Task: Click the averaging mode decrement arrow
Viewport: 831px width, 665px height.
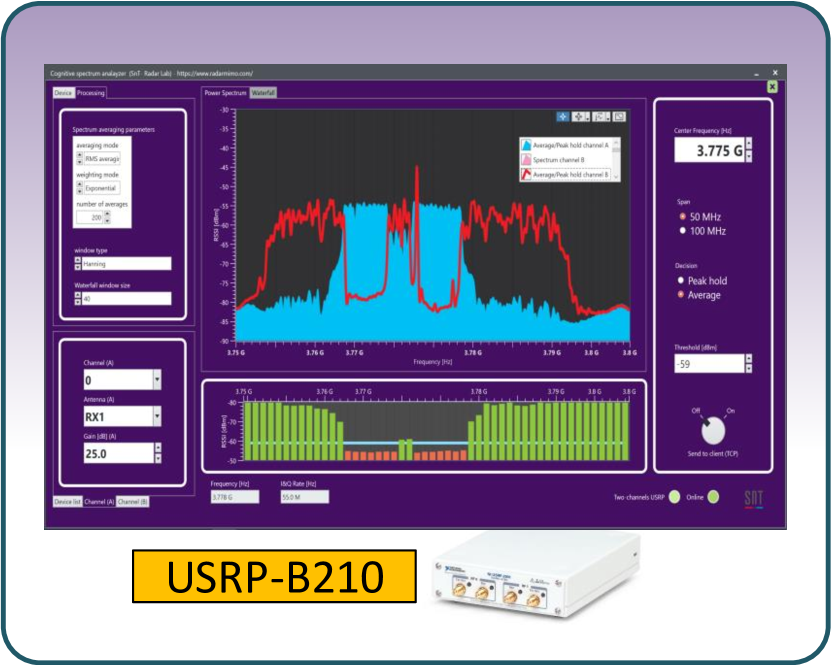Action: click(x=79, y=161)
